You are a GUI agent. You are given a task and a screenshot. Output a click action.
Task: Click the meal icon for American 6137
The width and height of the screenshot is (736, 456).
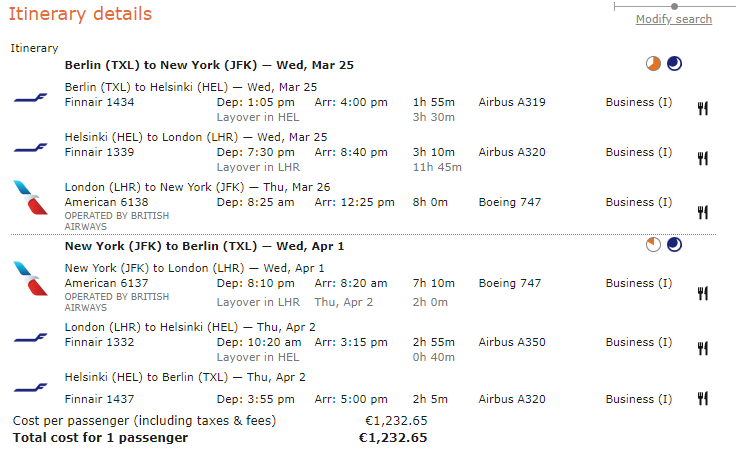click(703, 292)
